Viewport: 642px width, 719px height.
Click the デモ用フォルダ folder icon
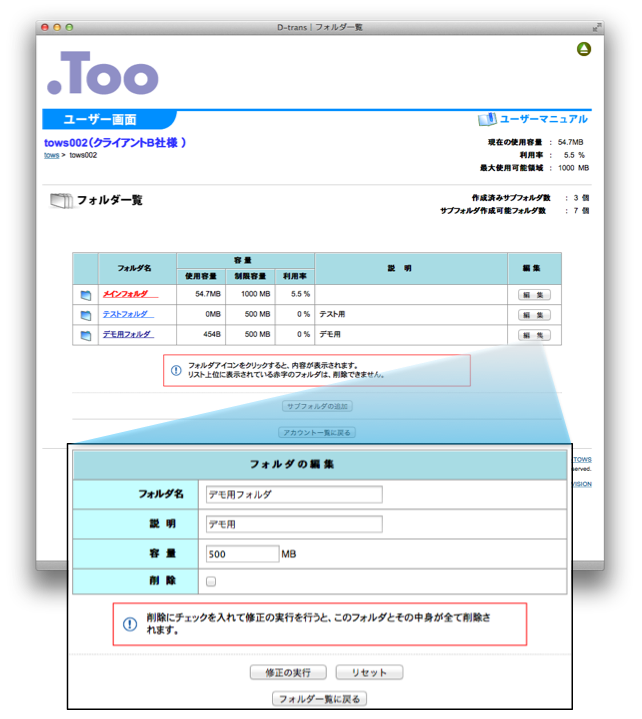(x=86, y=335)
